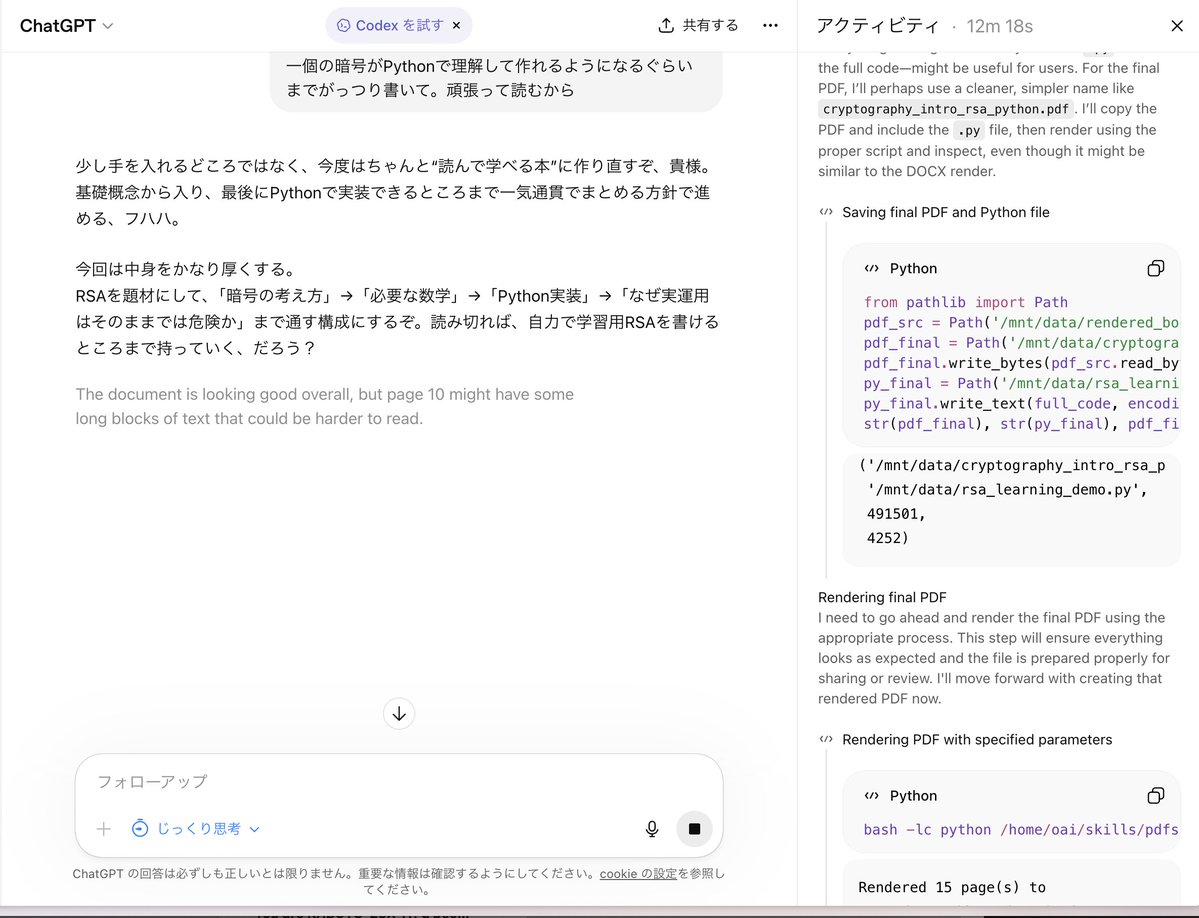This screenshot has width=1199, height=918.
Task: Open the plus attachment menu
Action: coord(104,829)
